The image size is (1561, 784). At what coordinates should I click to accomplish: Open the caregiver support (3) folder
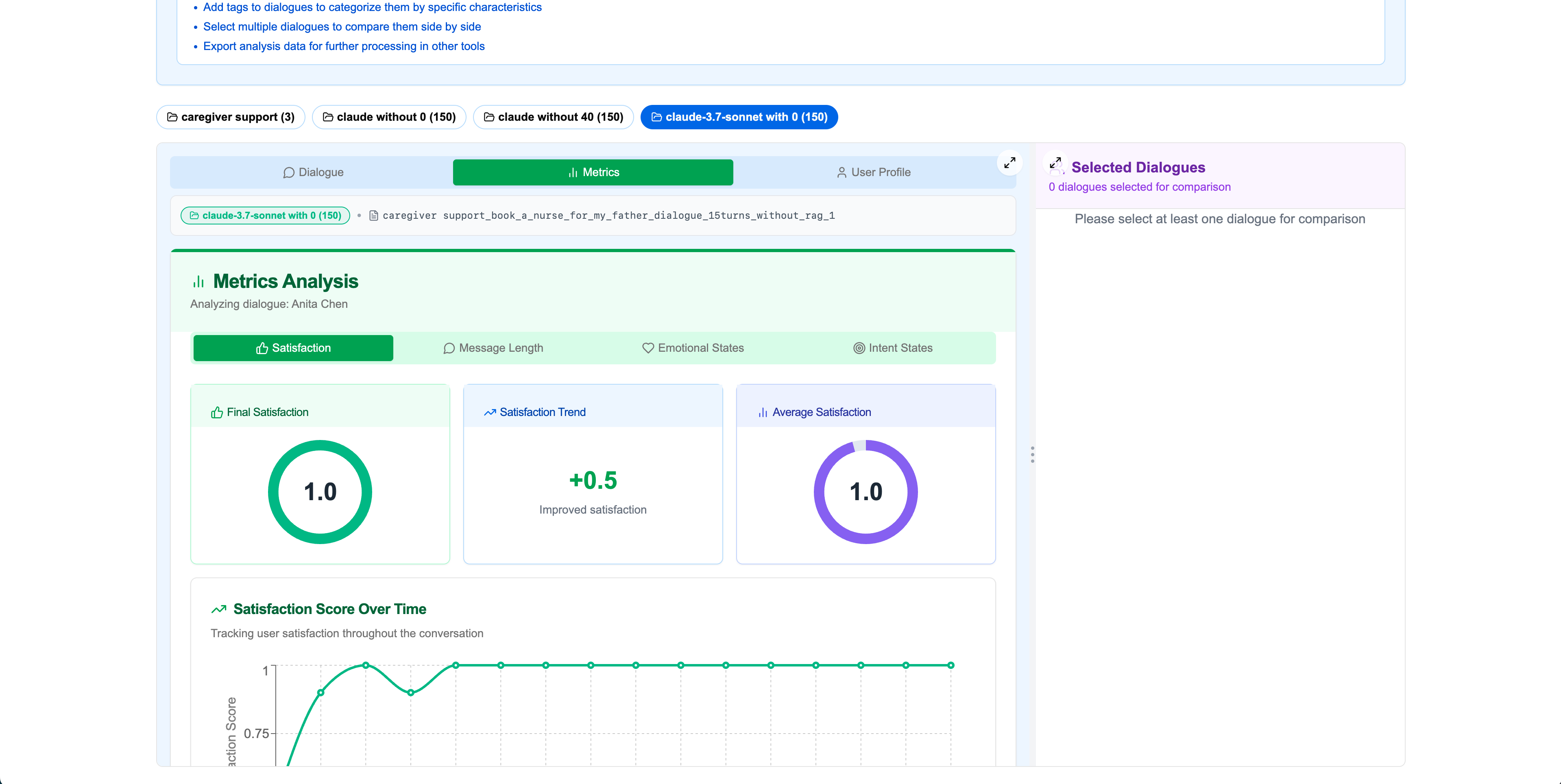[x=230, y=117]
